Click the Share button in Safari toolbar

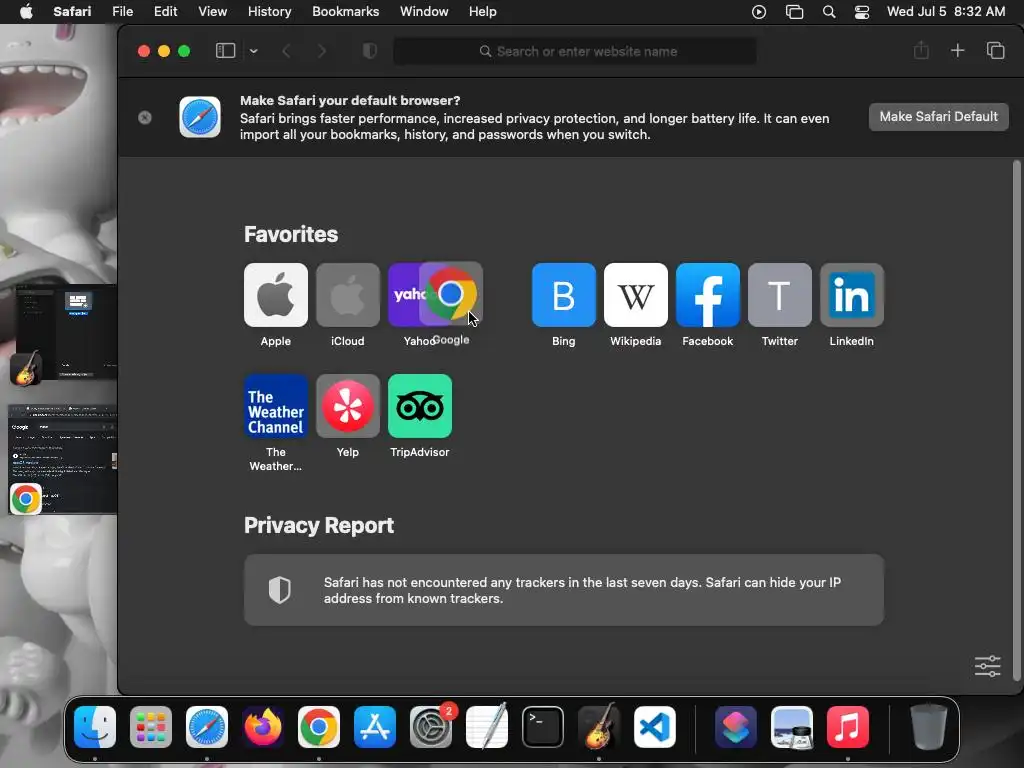coord(921,50)
